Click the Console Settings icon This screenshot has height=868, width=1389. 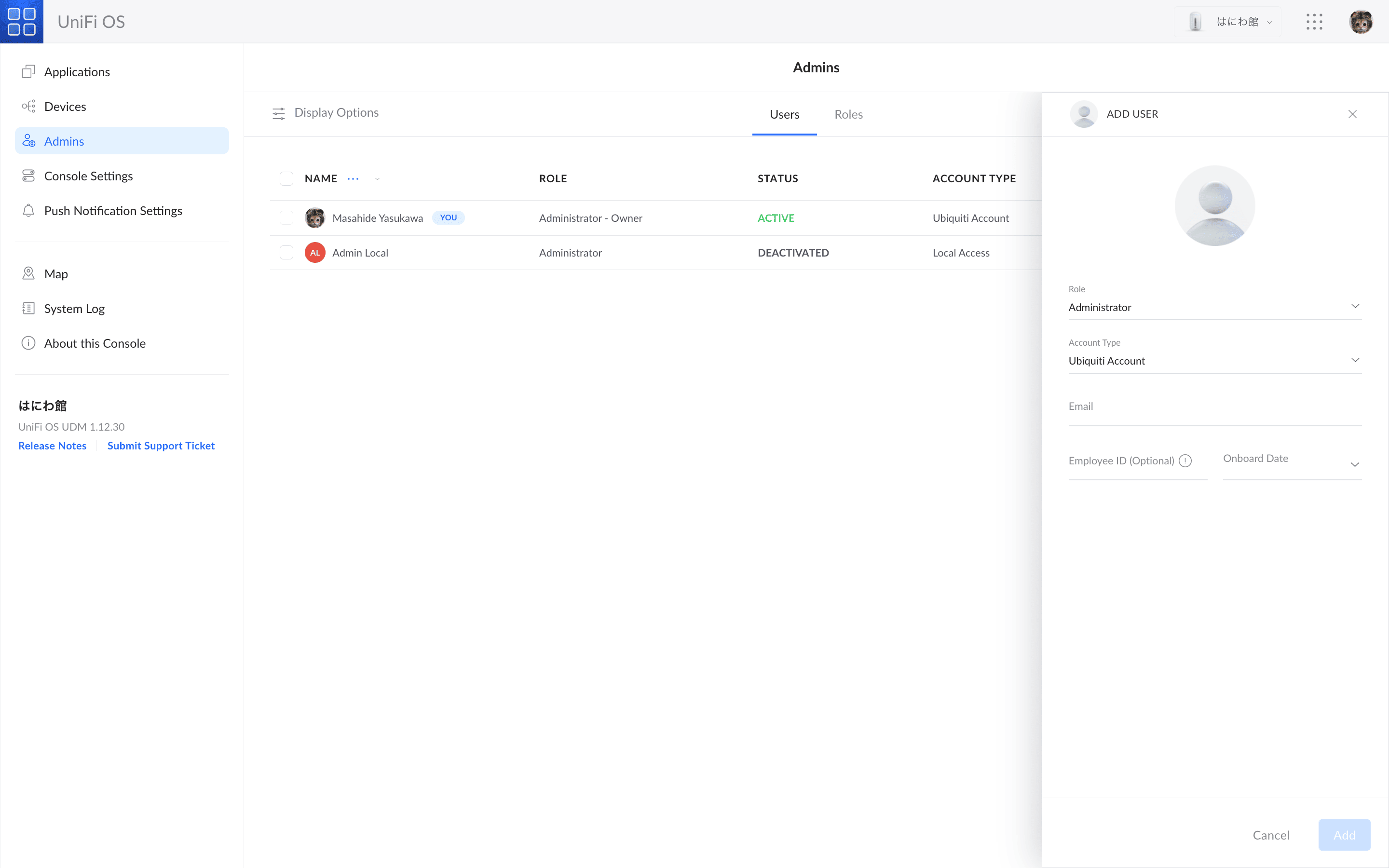(x=28, y=176)
